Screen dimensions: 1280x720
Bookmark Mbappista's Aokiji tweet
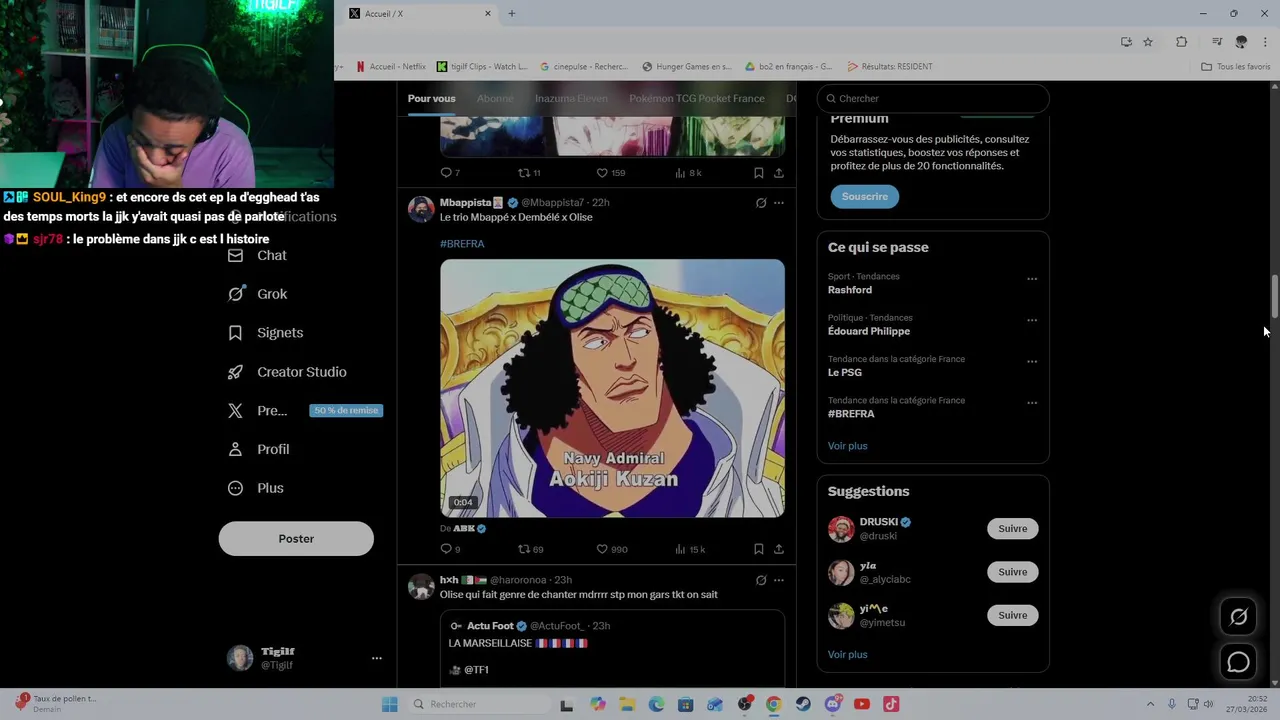[758, 549]
